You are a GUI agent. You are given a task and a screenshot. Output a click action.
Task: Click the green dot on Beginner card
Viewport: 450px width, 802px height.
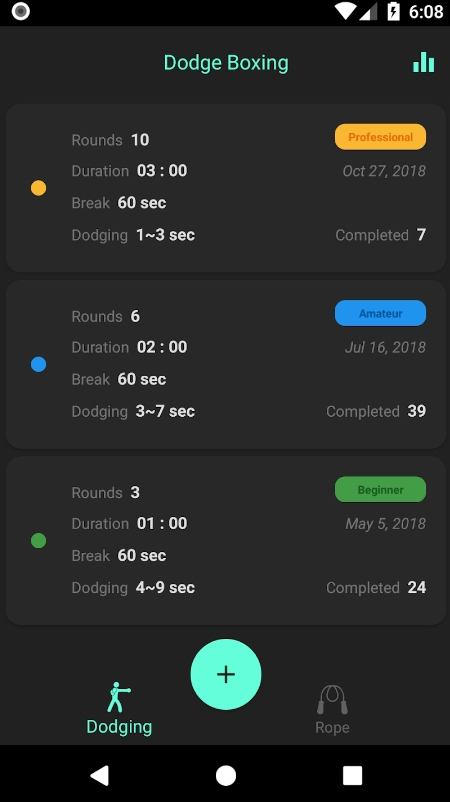coord(38,541)
